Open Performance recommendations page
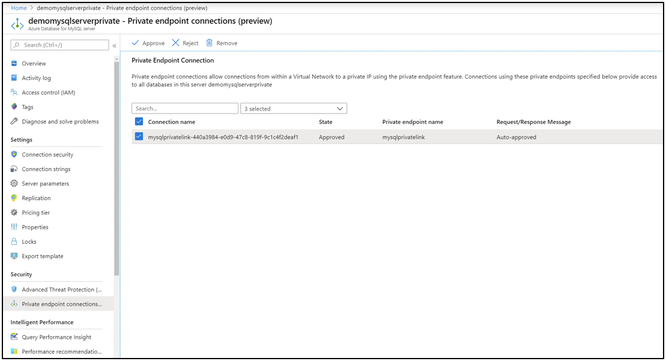 coord(62,352)
